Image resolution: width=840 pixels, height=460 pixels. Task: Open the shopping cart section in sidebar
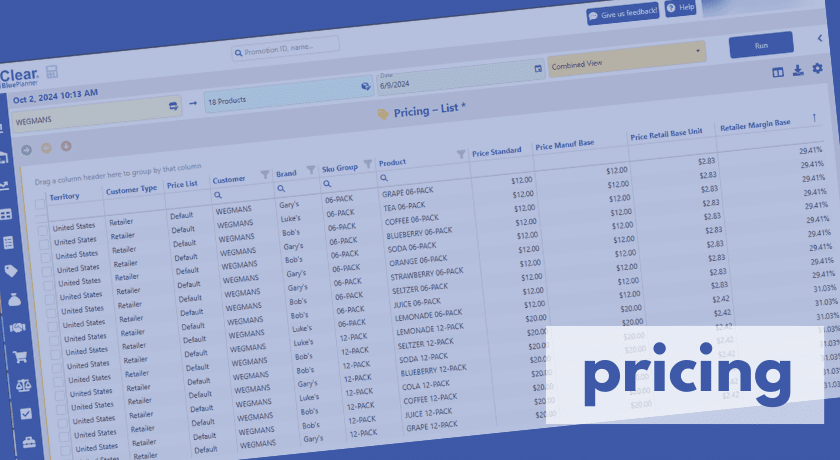point(20,357)
